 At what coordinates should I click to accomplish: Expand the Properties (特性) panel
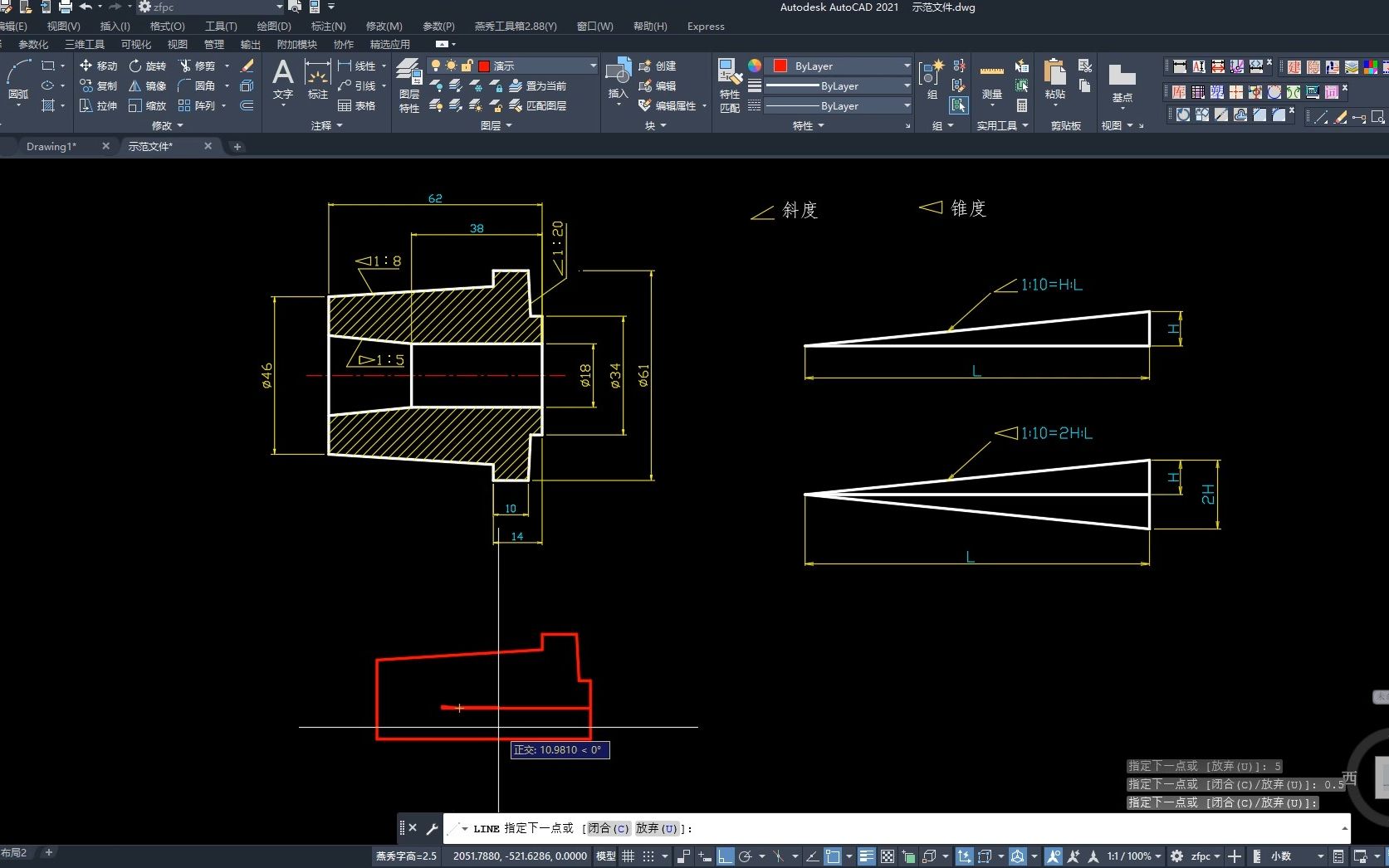[x=808, y=125]
